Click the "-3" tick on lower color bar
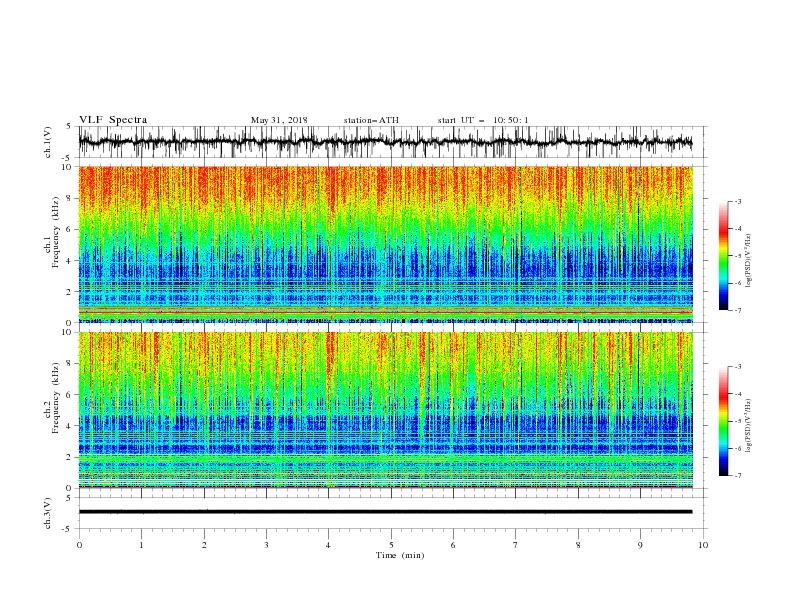This screenshot has height=612, width=792. pos(737,367)
